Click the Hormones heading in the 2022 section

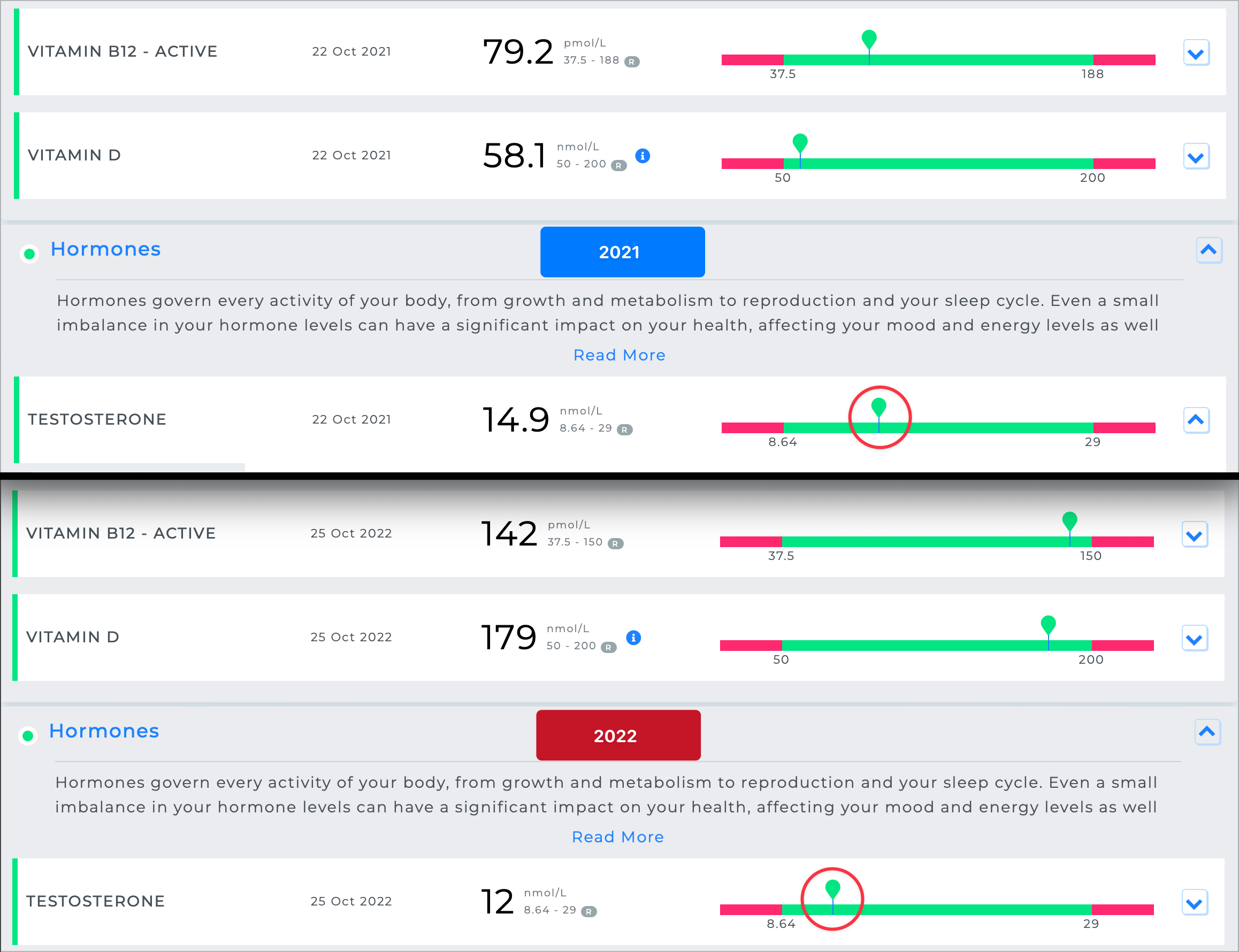coord(104,731)
